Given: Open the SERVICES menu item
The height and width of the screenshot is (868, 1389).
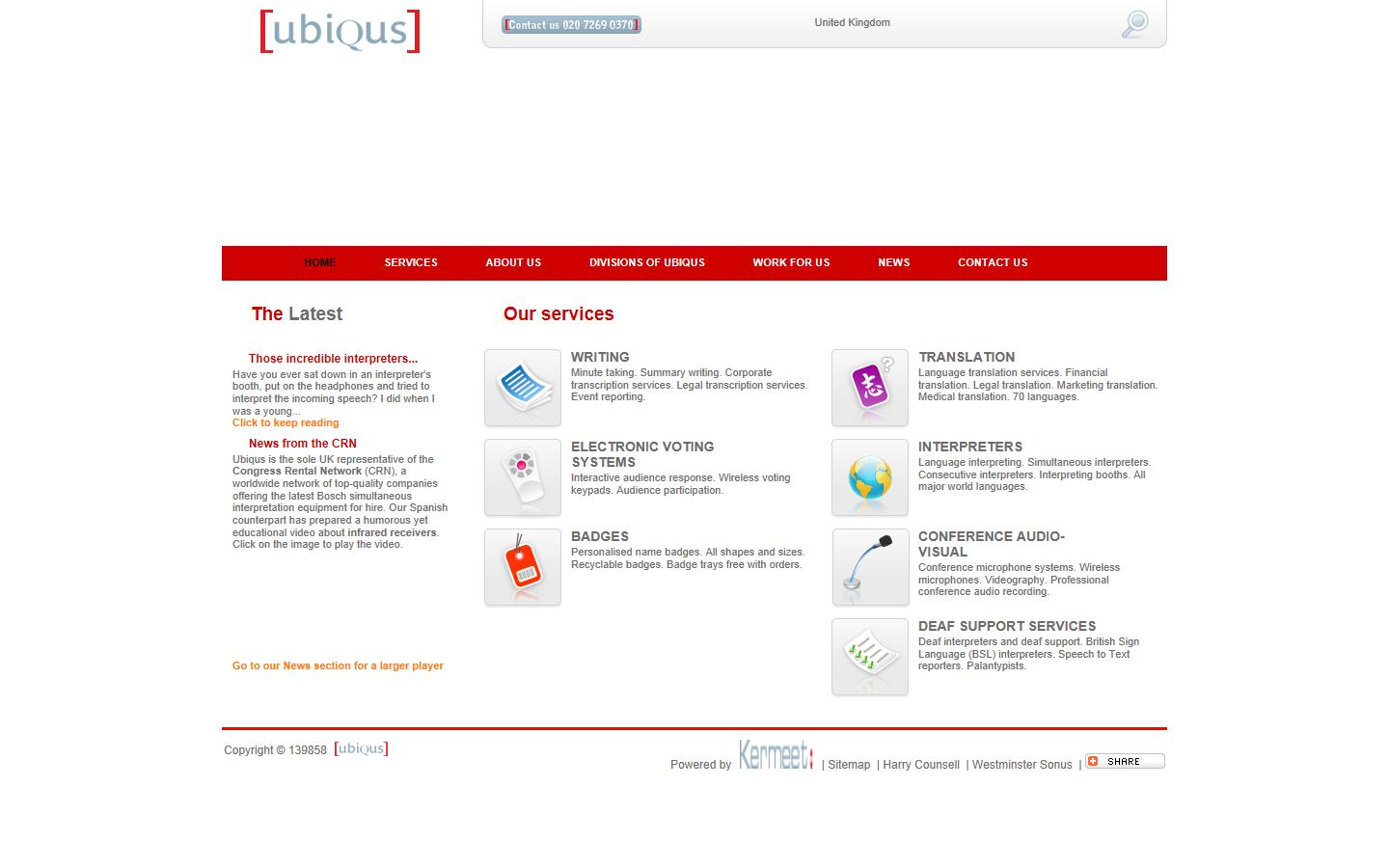Looking at the screenshot, I should (x=410, y=262).
